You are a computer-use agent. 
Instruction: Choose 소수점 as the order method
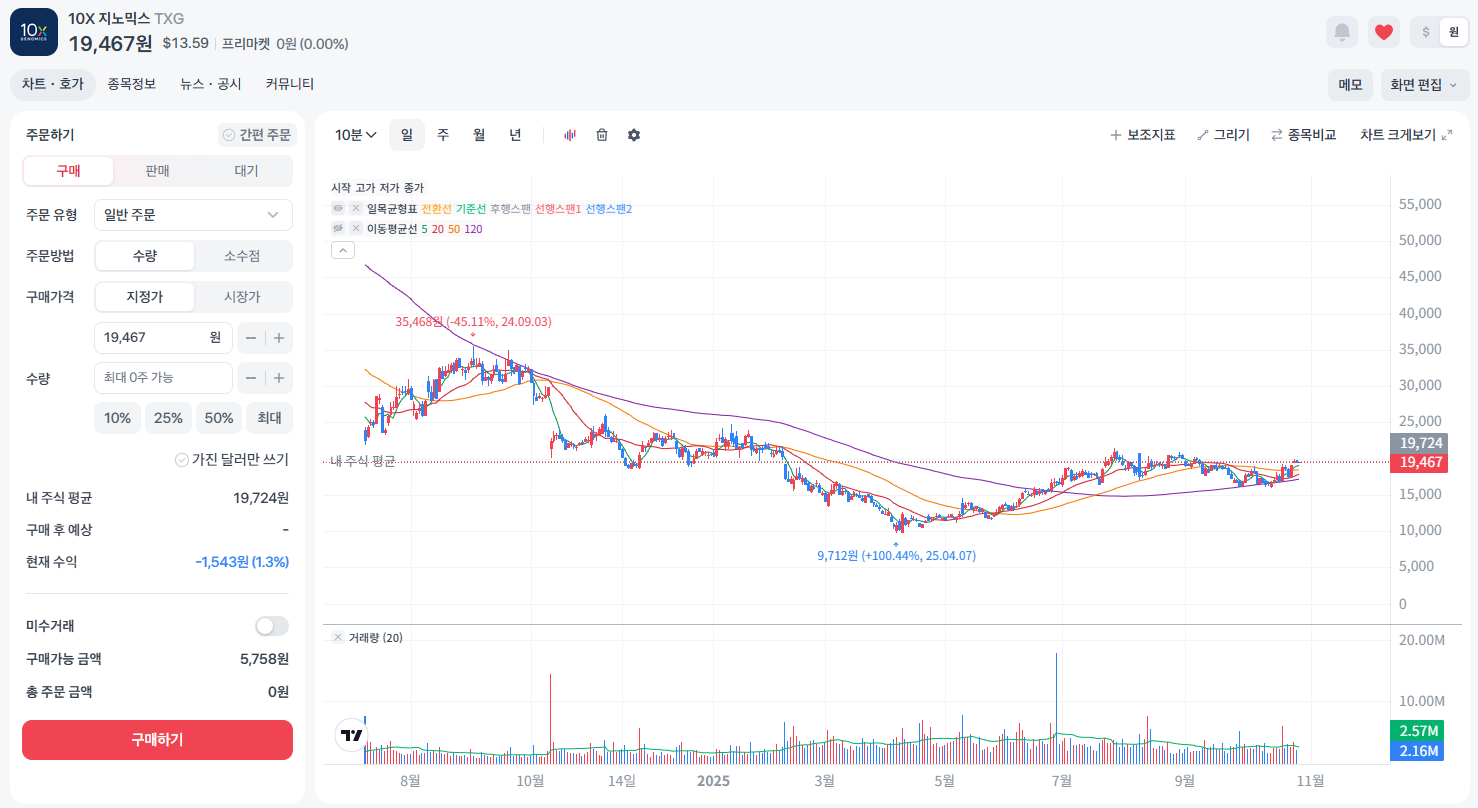pyautogui.click(x=242, y=256)
